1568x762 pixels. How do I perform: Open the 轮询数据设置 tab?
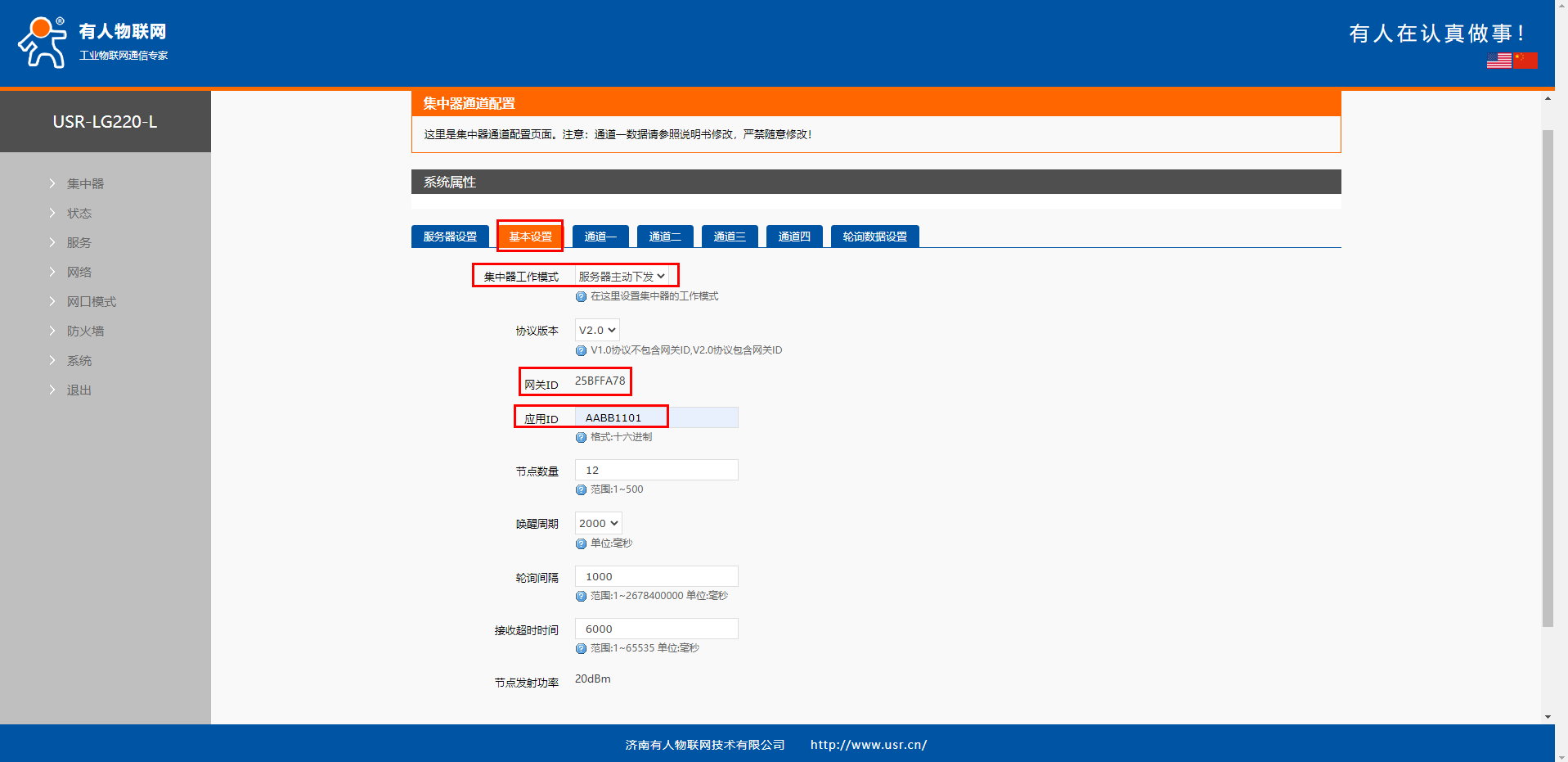tap(874, 237)
